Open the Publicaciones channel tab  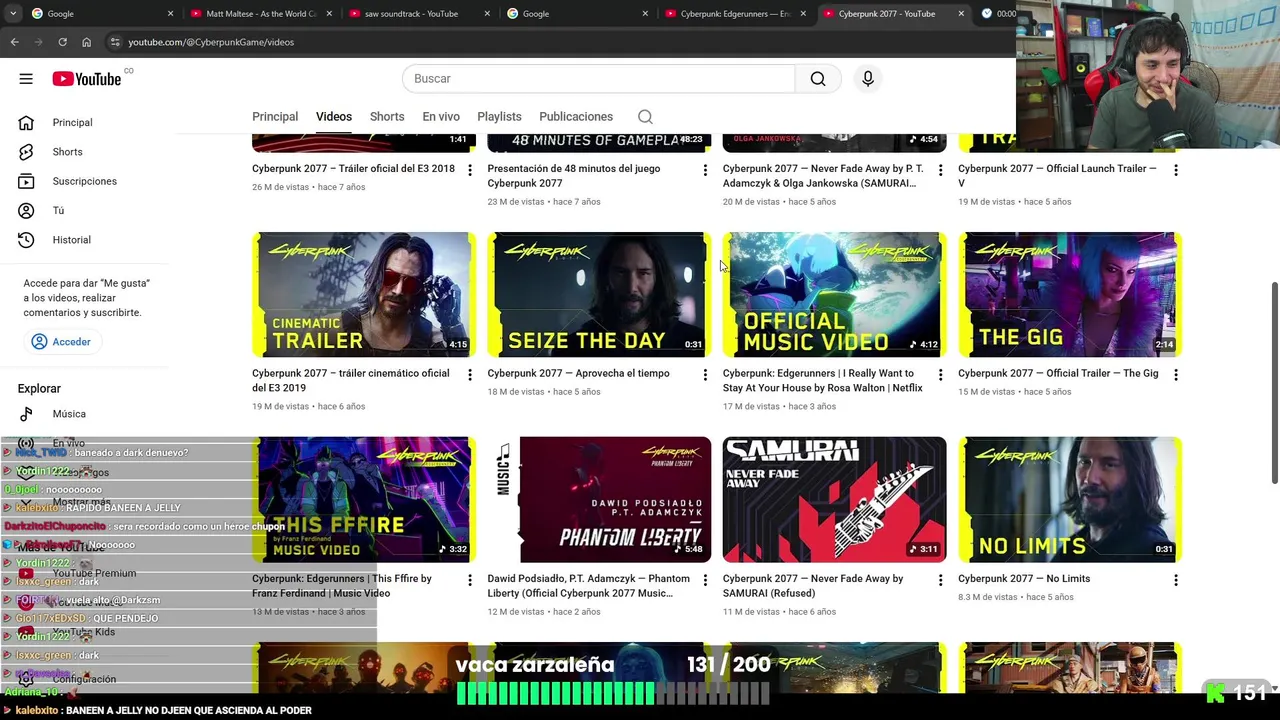coord(576,117)
